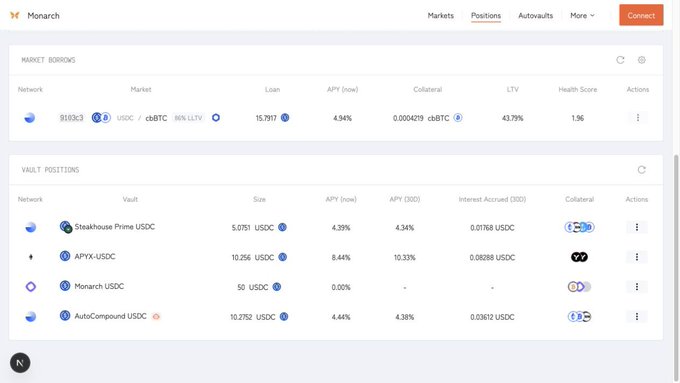Click the APYX-USDC vault icon

click(x=65, y=256)
